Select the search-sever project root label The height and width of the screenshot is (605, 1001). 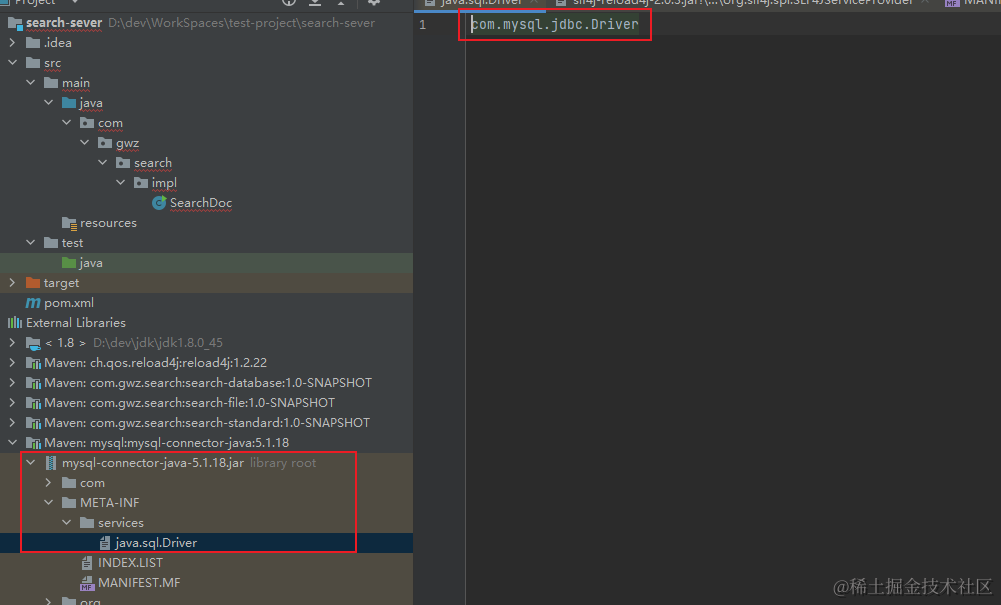(64, 23)
